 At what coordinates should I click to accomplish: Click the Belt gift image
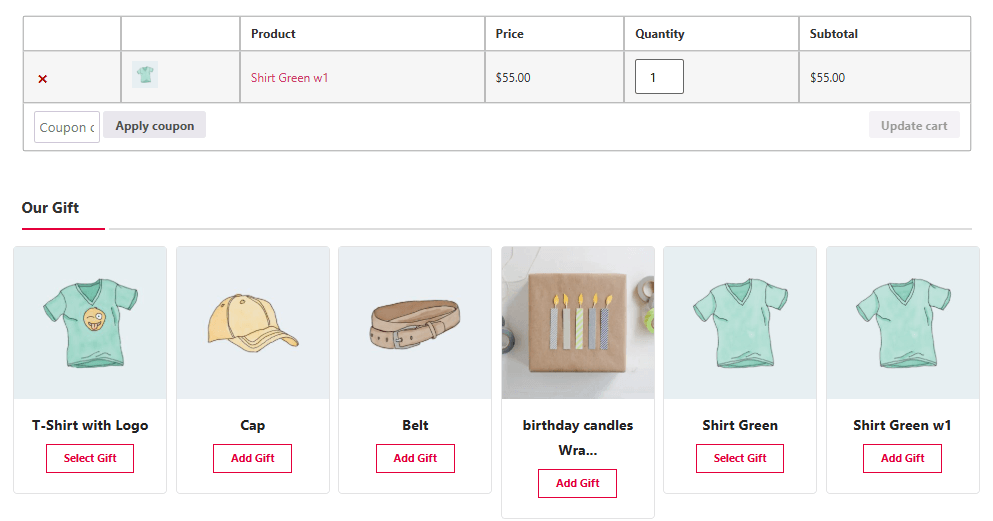(x=415, y=323)
